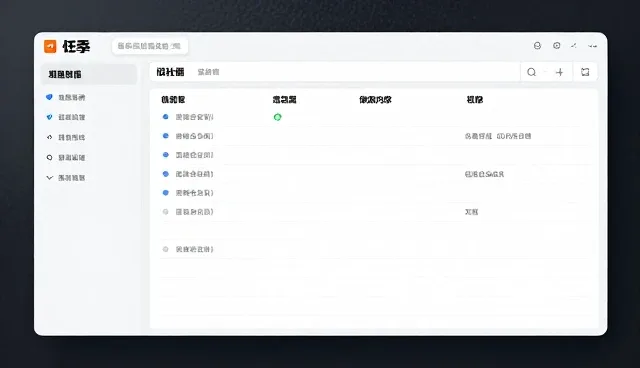Click the second column header above the green ring
This screenshot has height=368, width=640.
click(x=284, y=100)
